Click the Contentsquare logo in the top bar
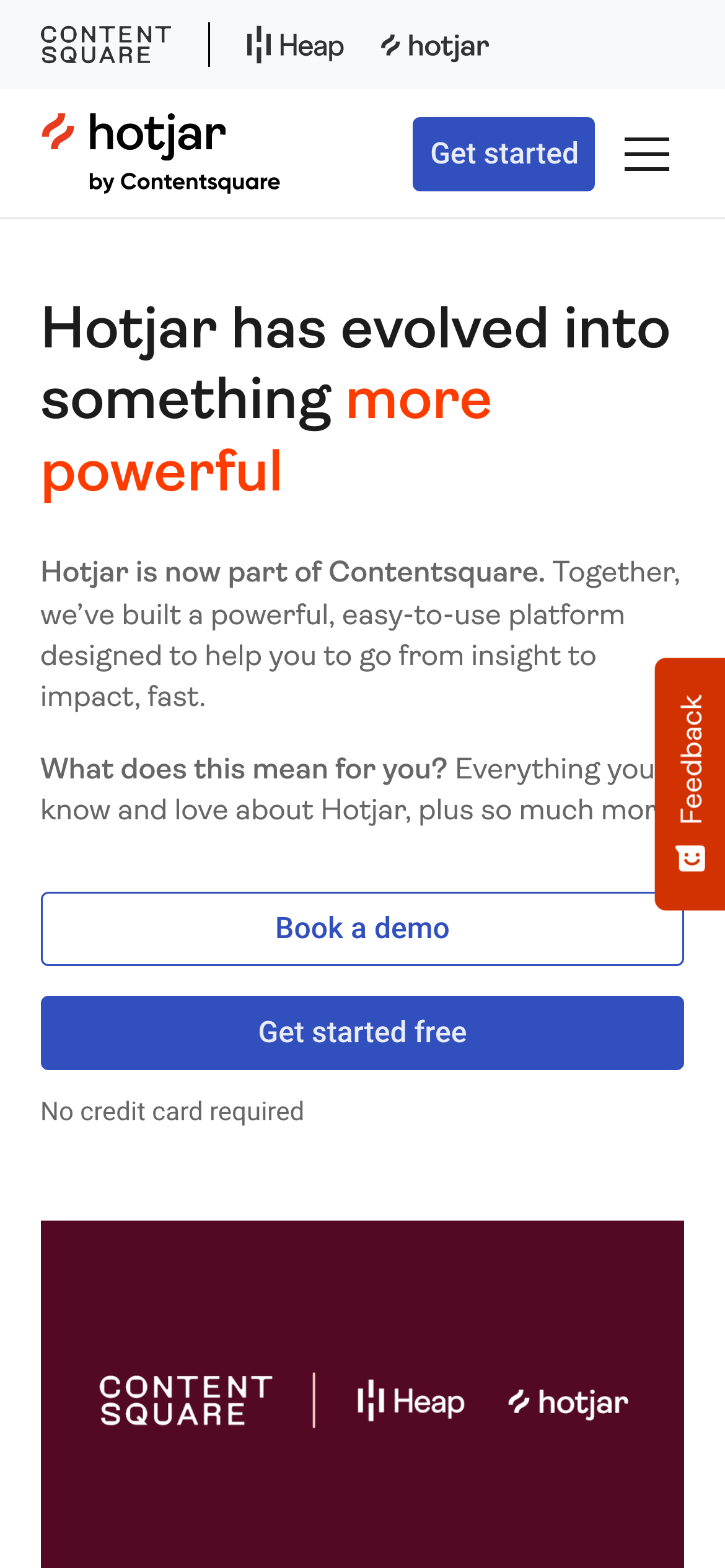This screenshot has width=725, height=1568. (105, 45)
